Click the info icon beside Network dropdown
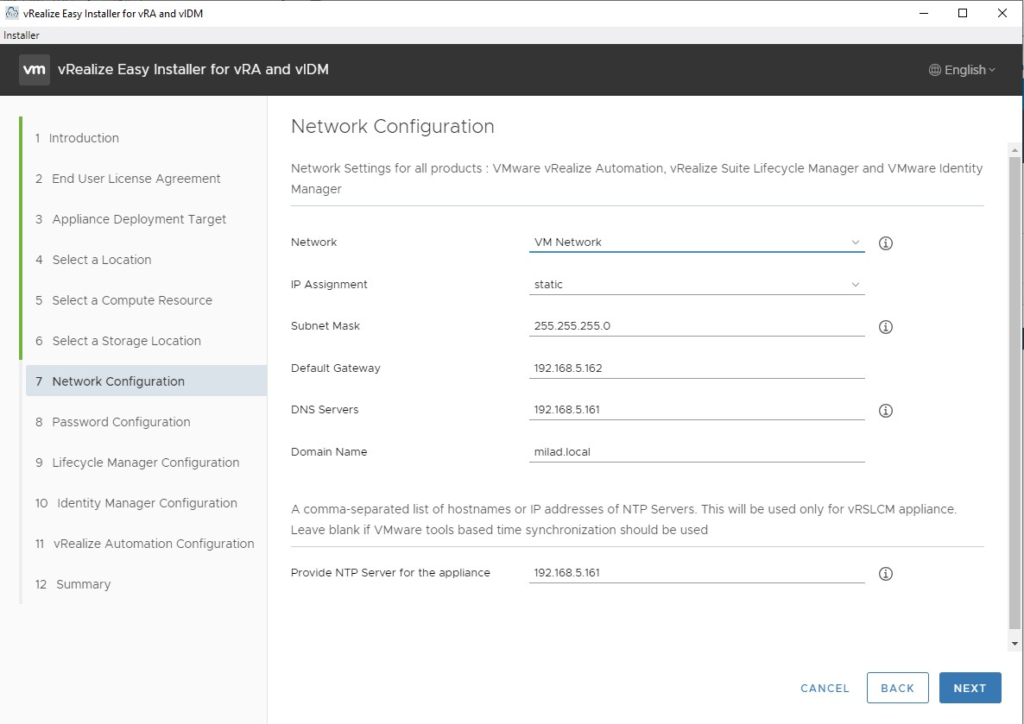The image size is (1024, 724). (x=886, y=244)
